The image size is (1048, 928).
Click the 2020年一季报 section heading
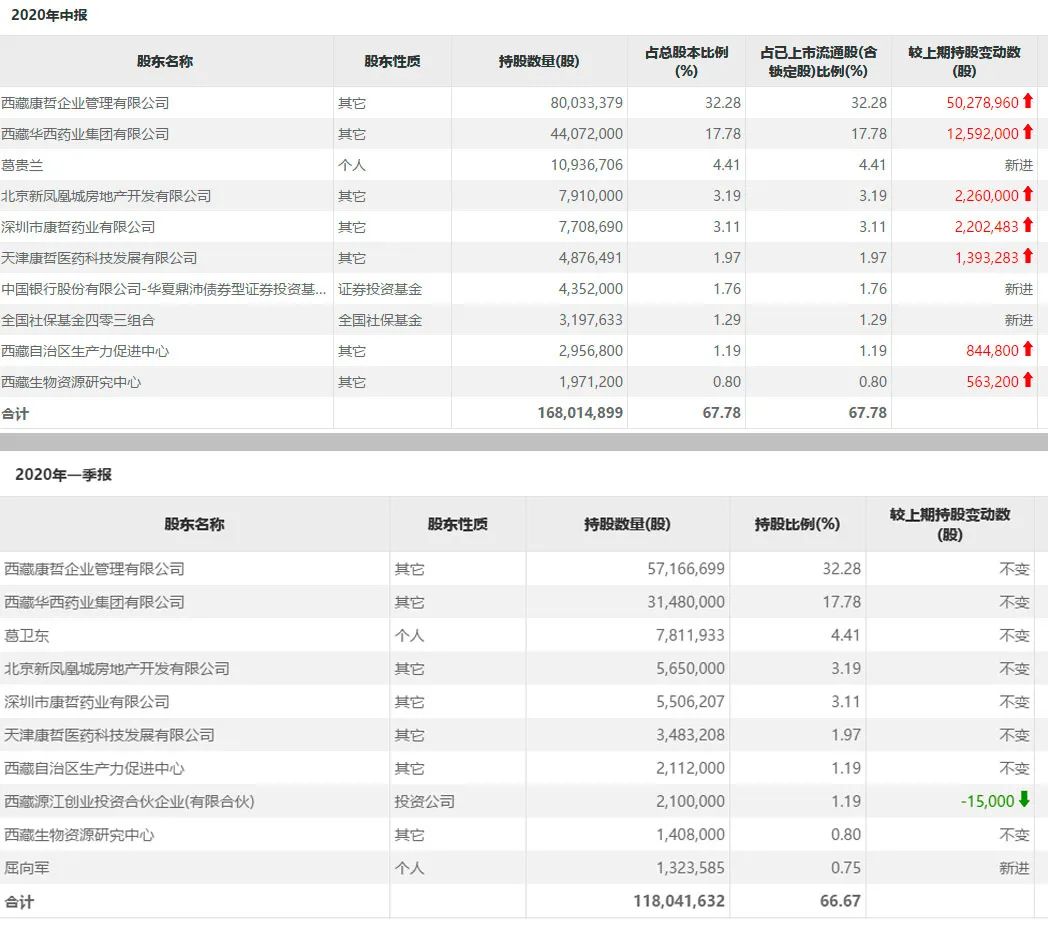click(x=63, y=475)
